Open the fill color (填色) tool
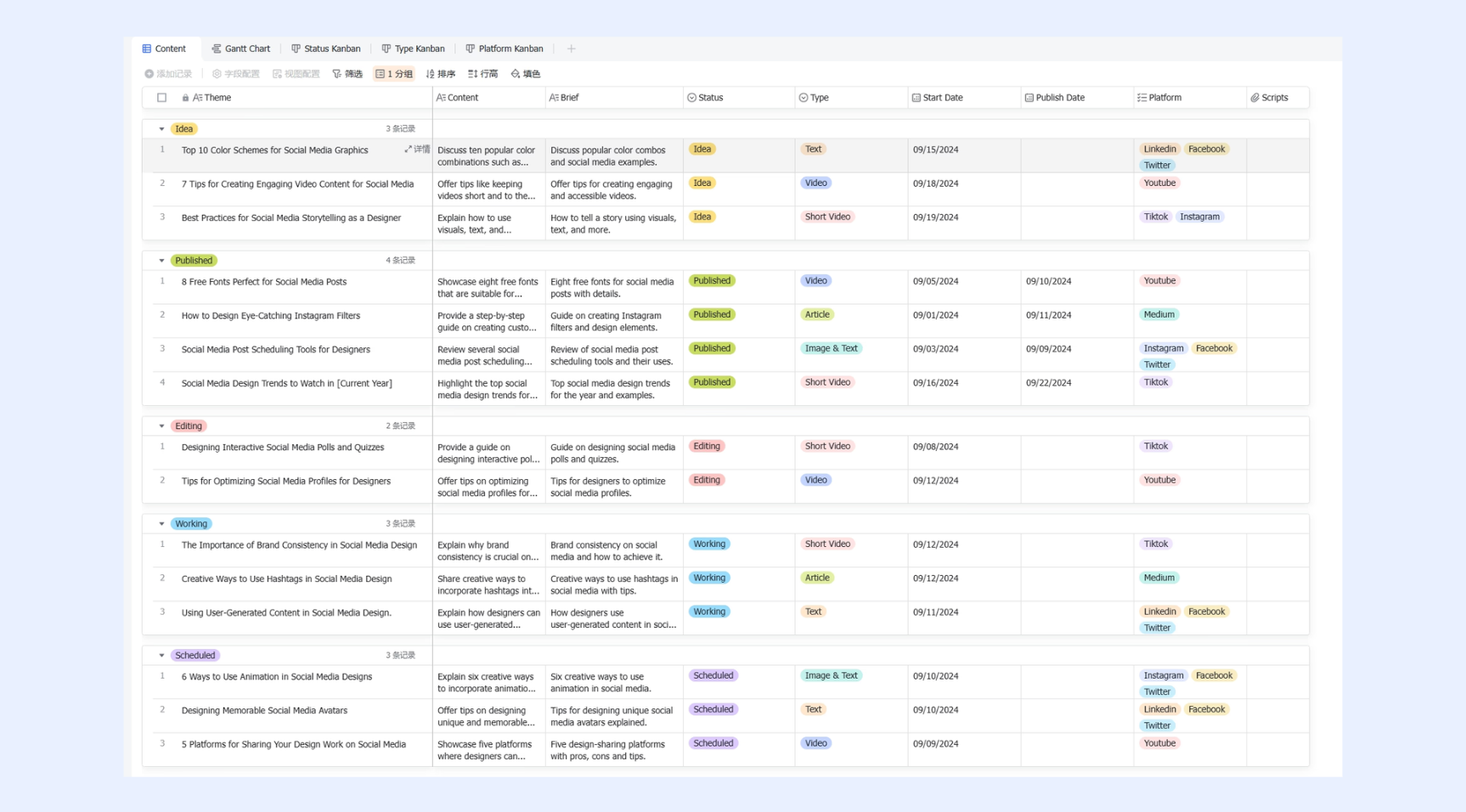1466x812 pixels. 526,74
